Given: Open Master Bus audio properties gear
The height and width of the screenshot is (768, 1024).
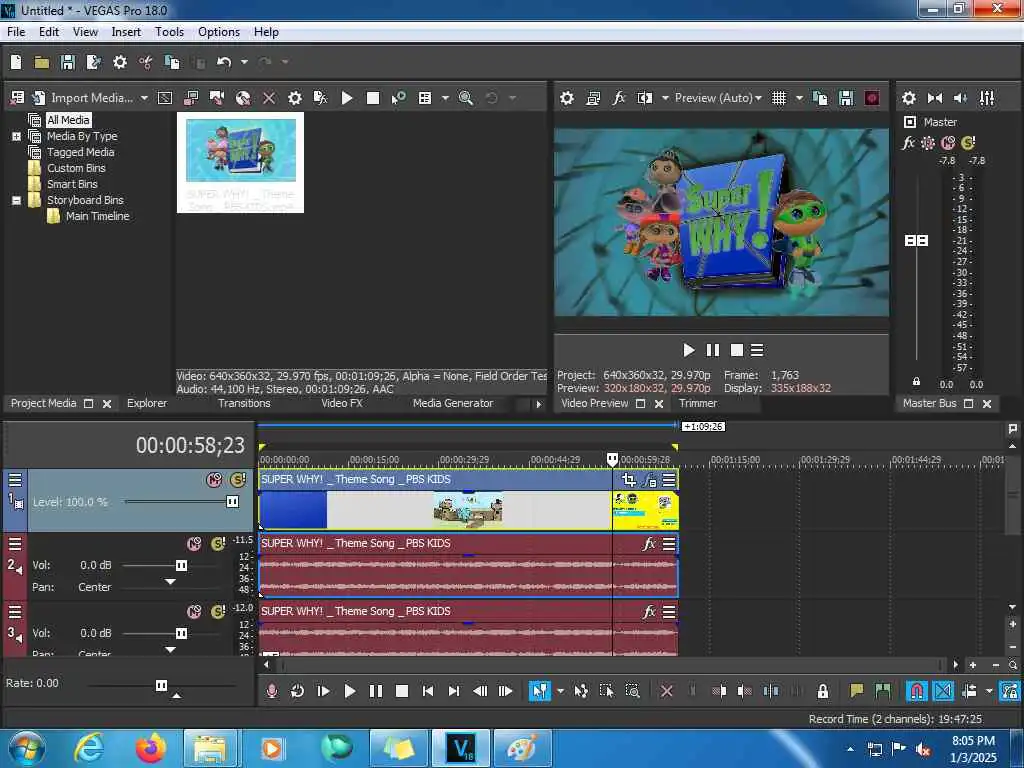Looking at the screenshot, I should coord(909,98).
